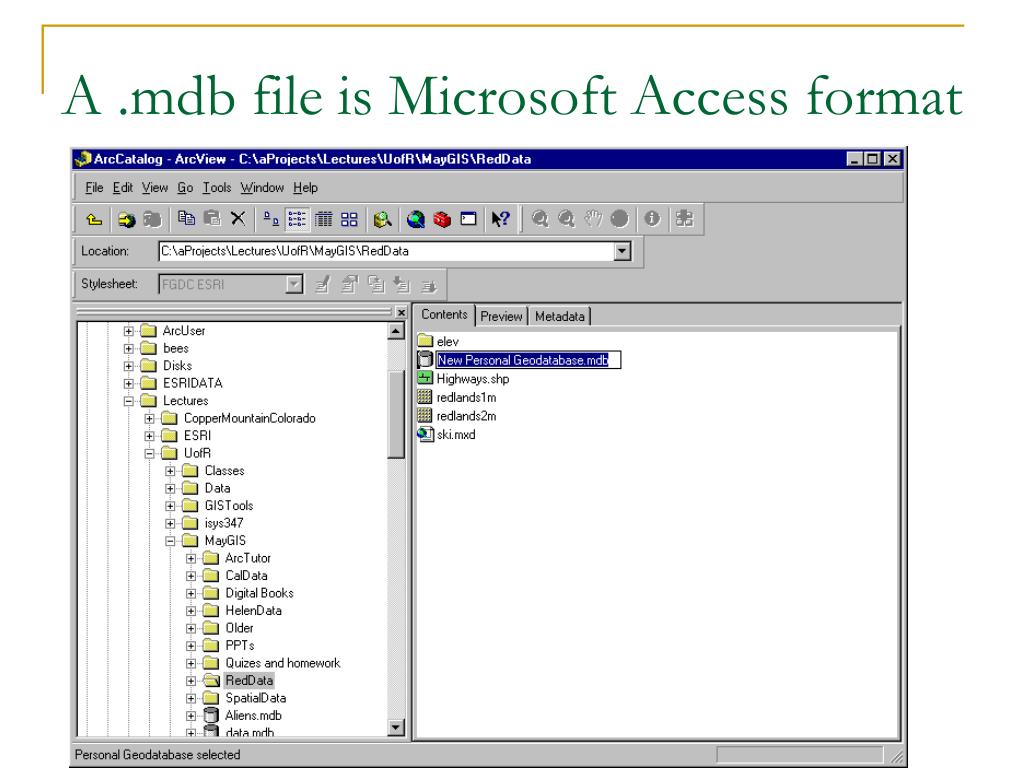Click the Import Metadata icon
Image resolution: width=1024 pixels, height=768 pixels.
click(402, 285)
